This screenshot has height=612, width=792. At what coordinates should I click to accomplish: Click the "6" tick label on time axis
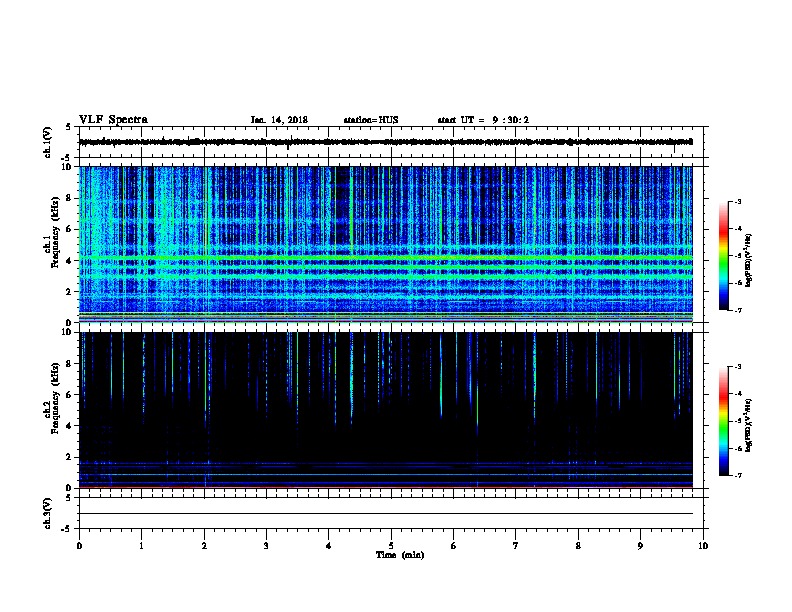coord(454,546)
